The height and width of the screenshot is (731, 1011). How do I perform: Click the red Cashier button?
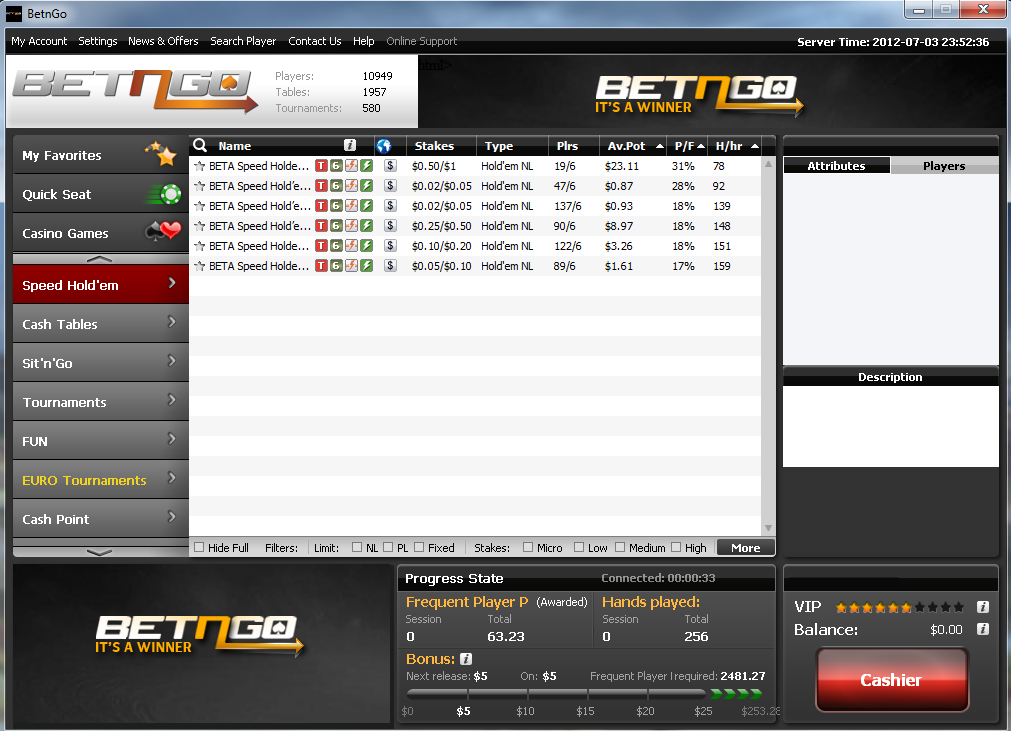892,679
